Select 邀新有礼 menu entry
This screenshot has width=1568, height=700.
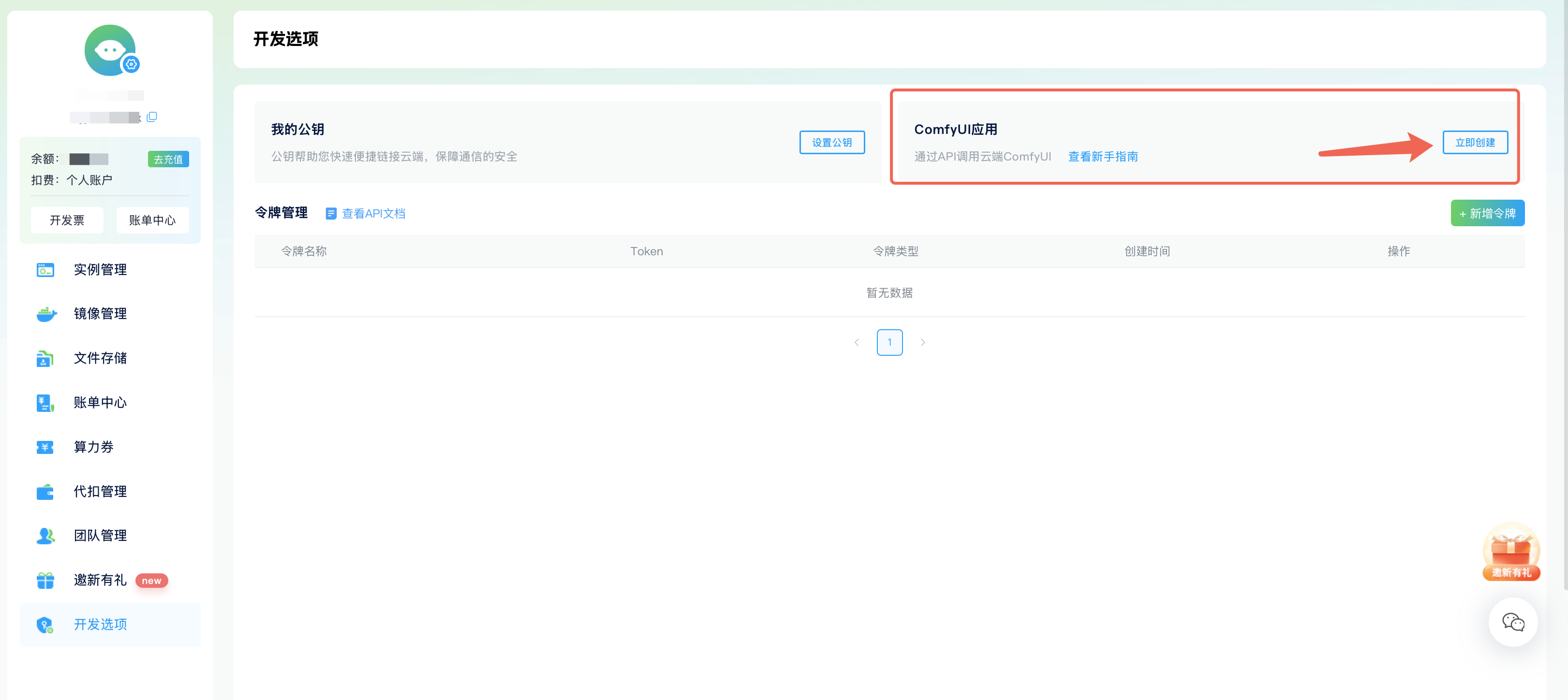click(x=100, y=580)
